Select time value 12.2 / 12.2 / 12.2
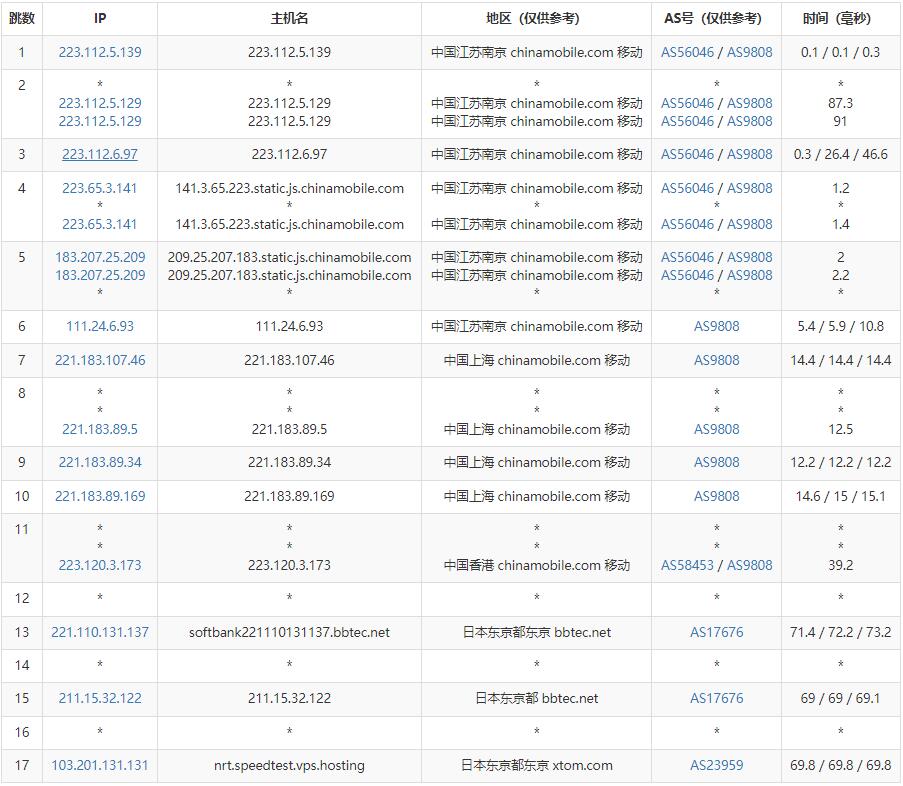The height and width of the screenshot is (786, 903). [840, 462]
